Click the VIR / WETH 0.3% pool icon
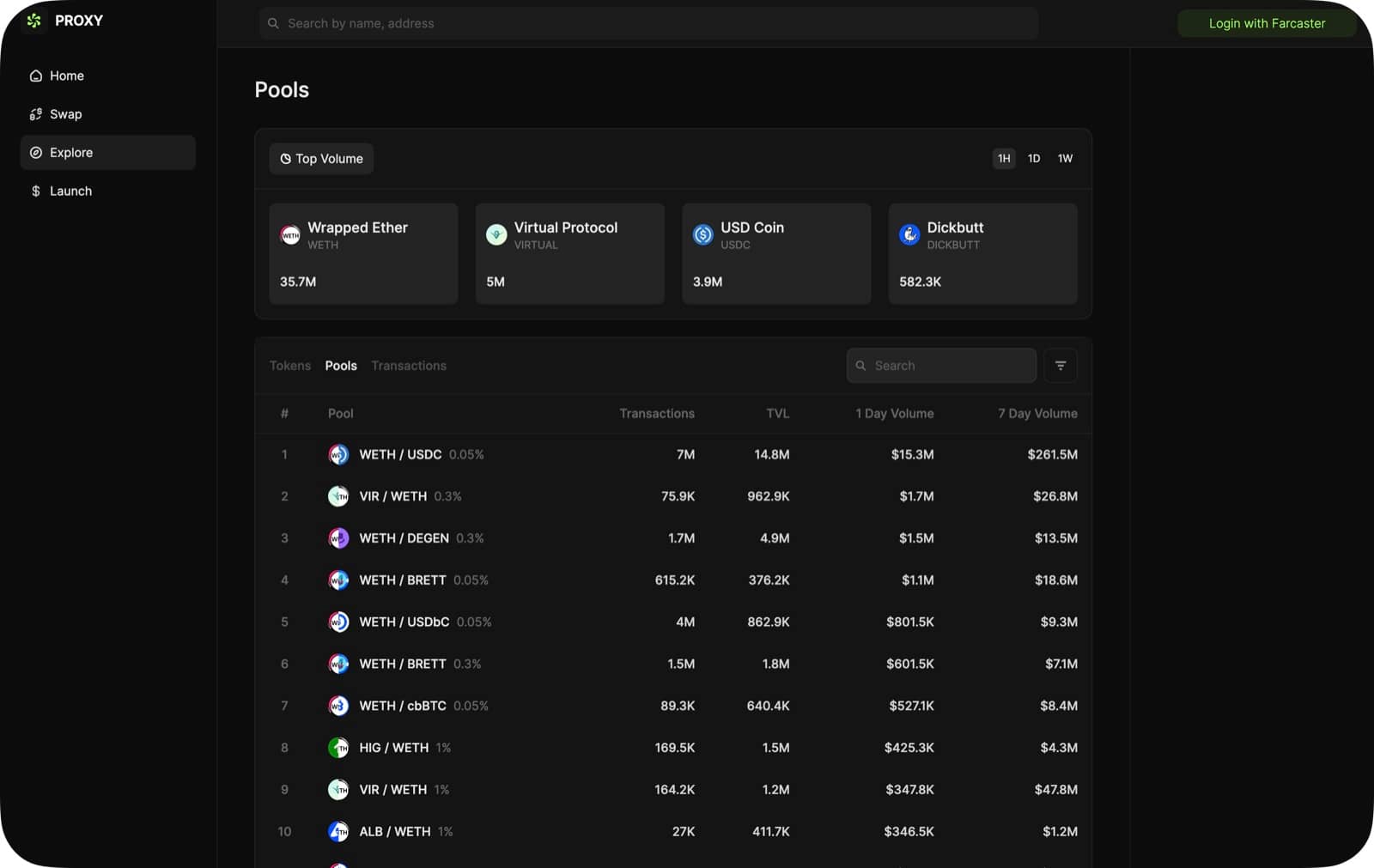 click(338, 496)
